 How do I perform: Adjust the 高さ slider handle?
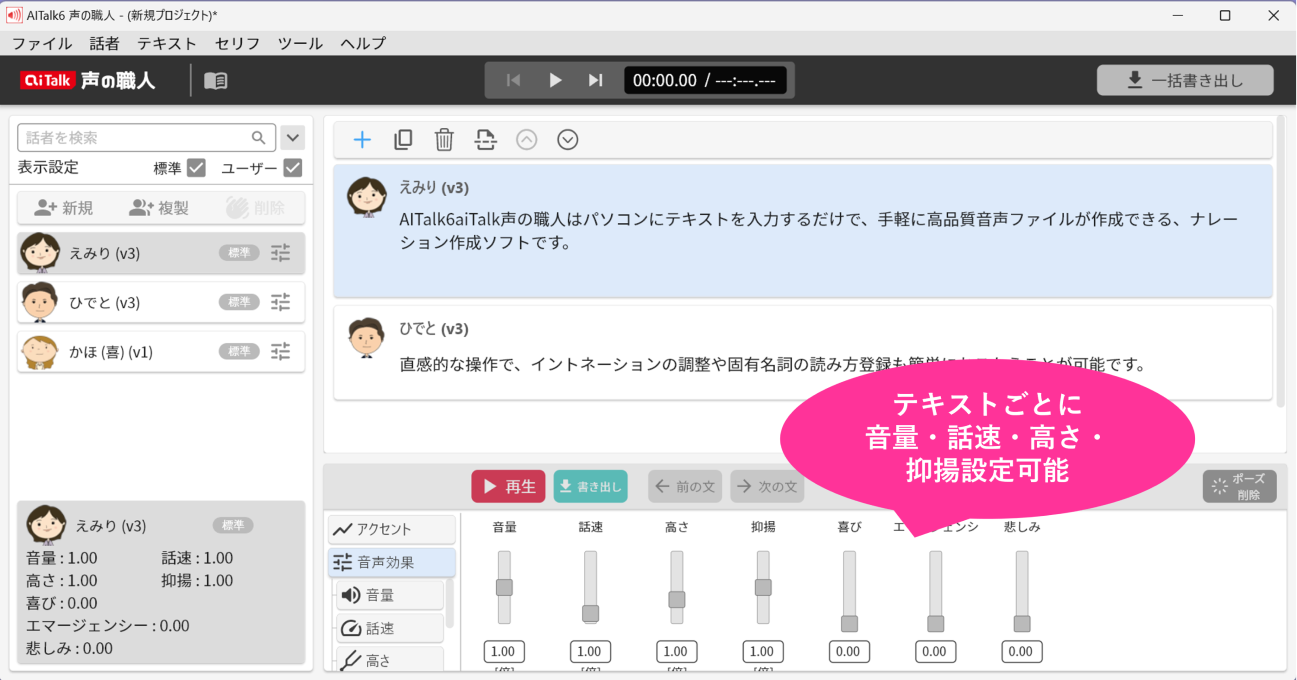tap(677, 600)
